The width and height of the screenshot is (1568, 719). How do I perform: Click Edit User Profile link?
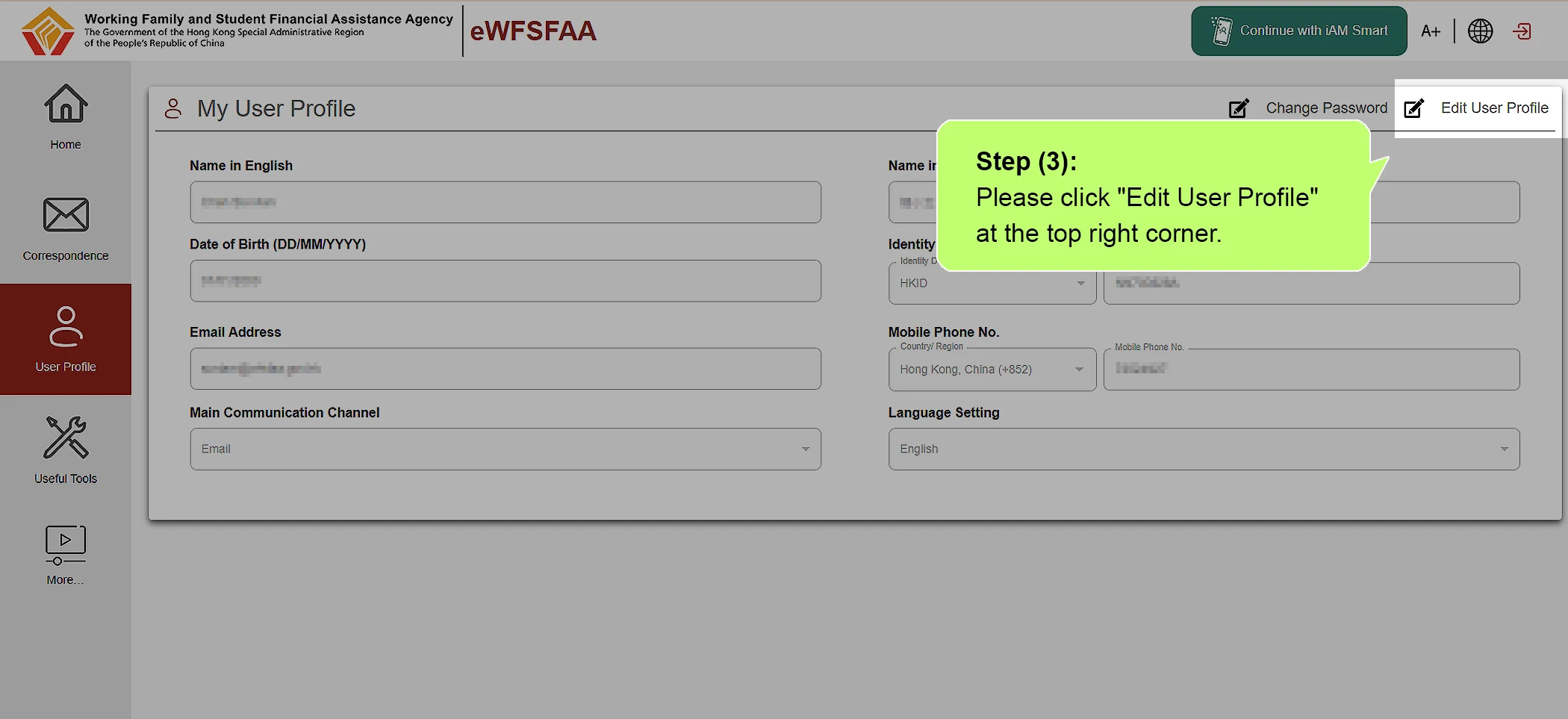(1495, 108)
